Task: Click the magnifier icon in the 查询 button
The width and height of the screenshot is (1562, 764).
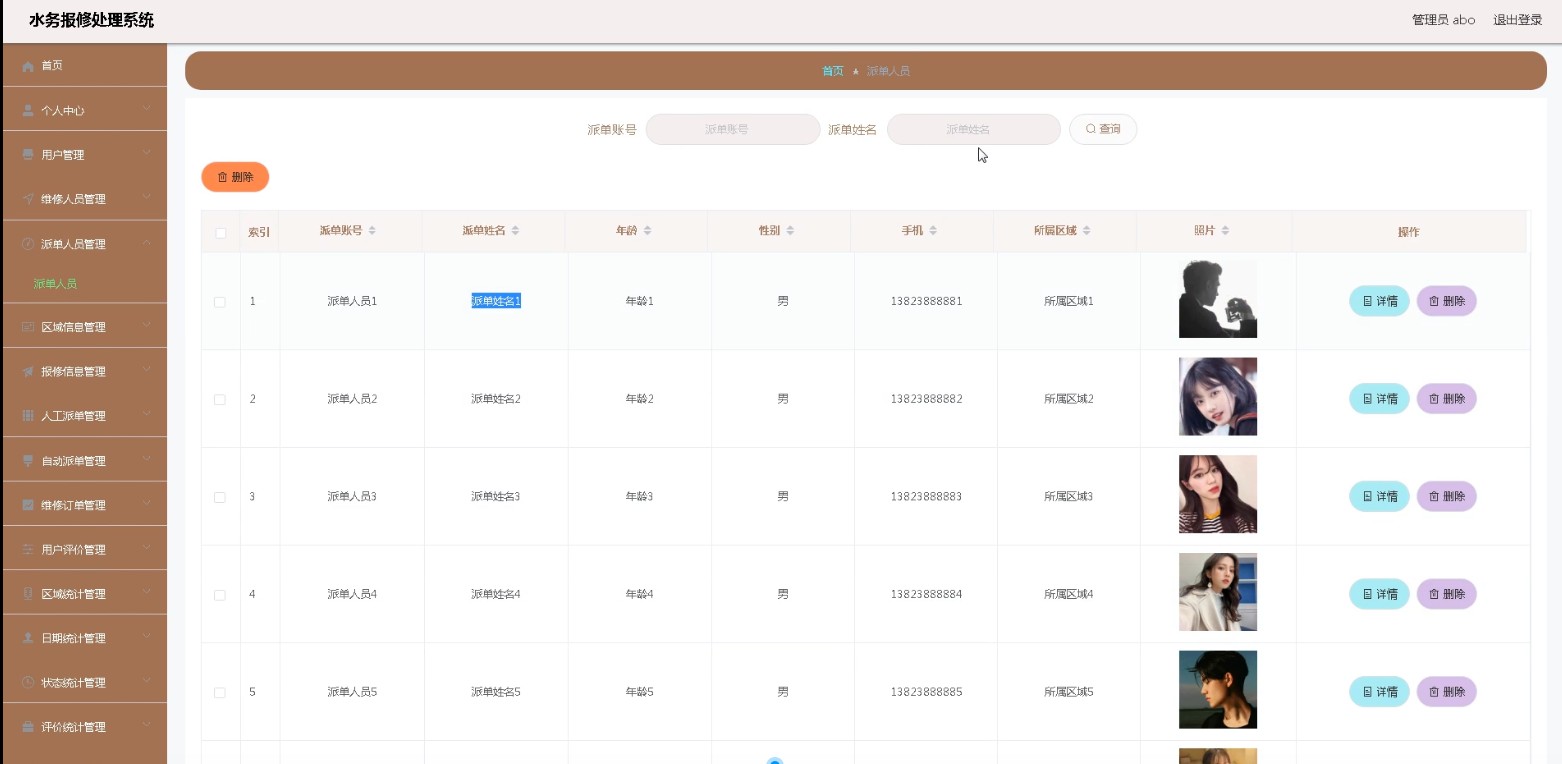Action: [x=1091, y=129]
